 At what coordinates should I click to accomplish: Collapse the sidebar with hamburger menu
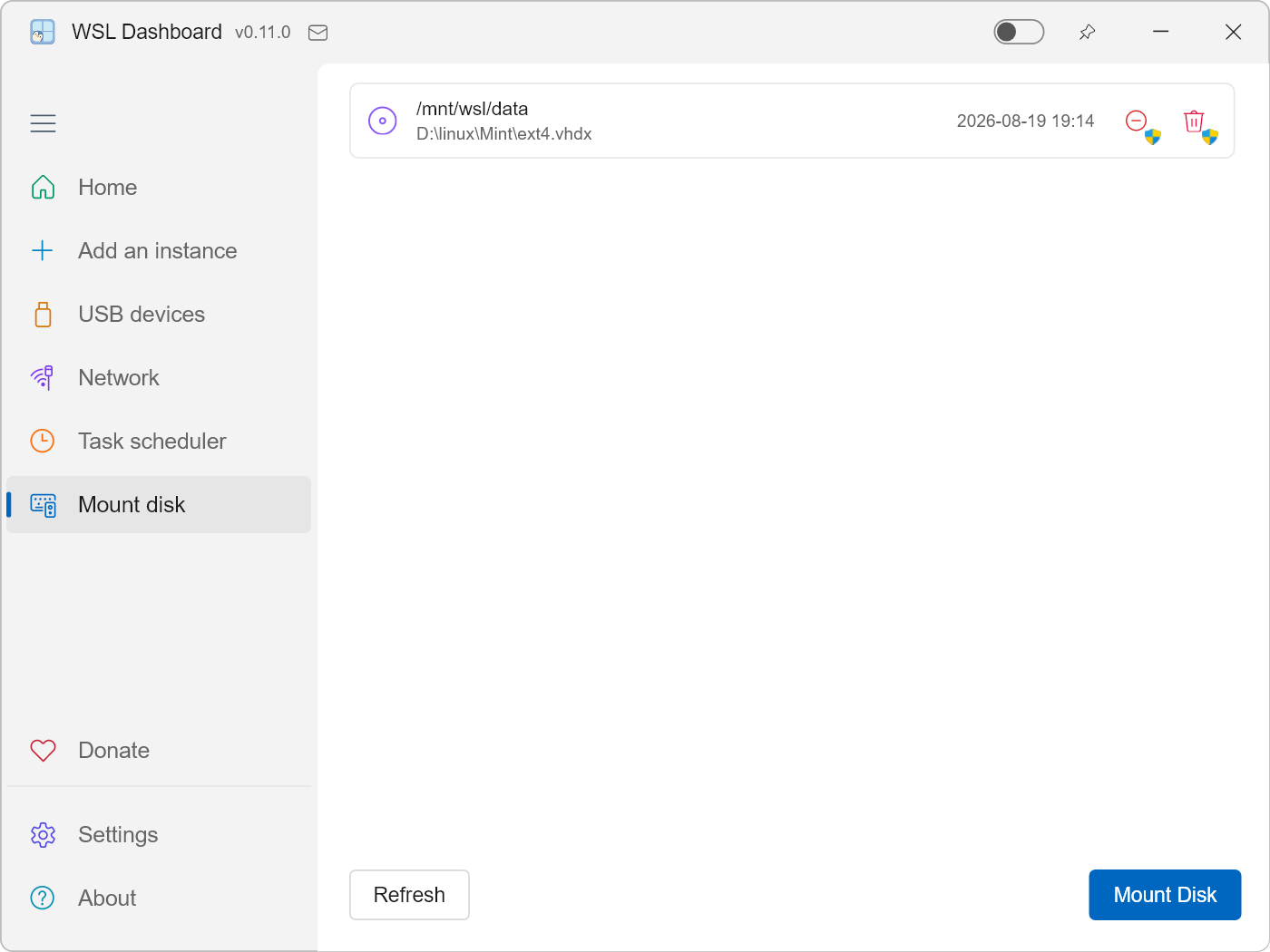click(x=43, y=123)
